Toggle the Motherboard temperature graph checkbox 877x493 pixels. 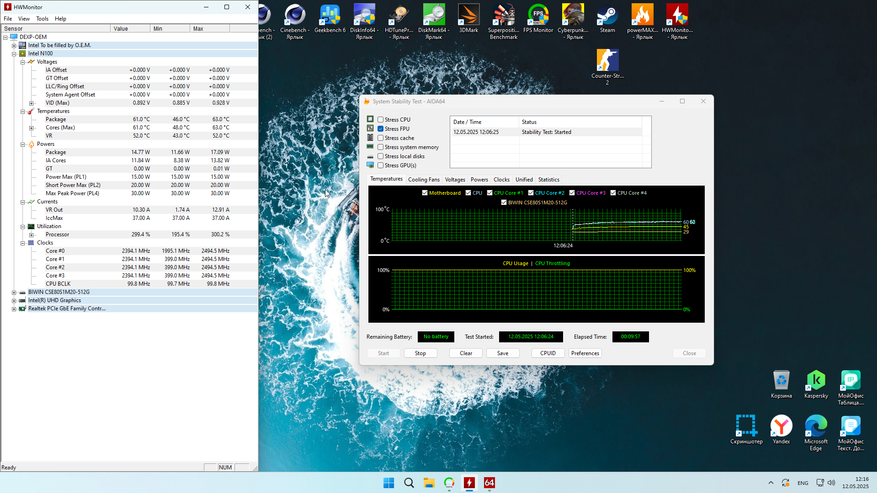425,192
